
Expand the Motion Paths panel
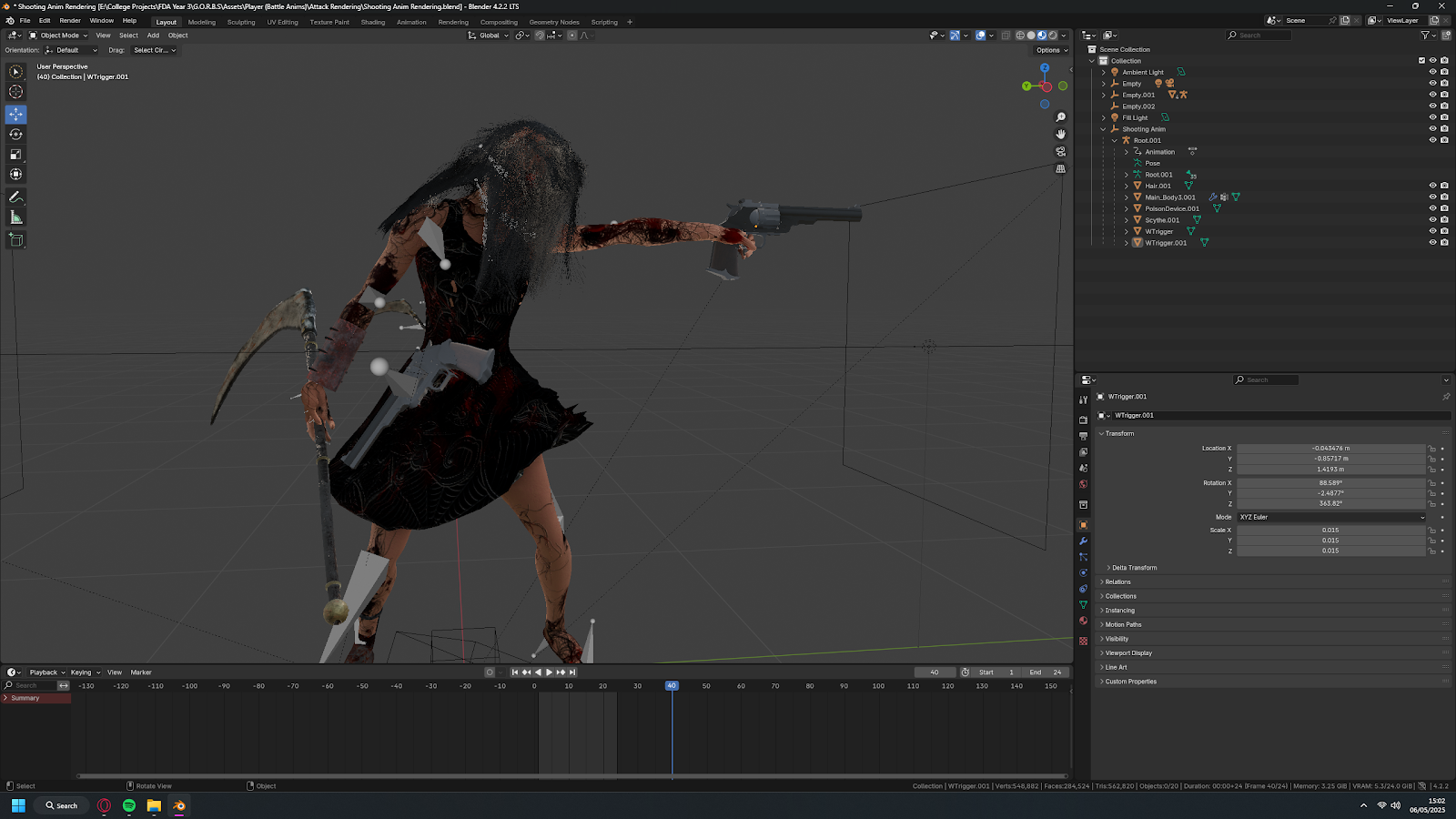click(x=1122, y=624)
